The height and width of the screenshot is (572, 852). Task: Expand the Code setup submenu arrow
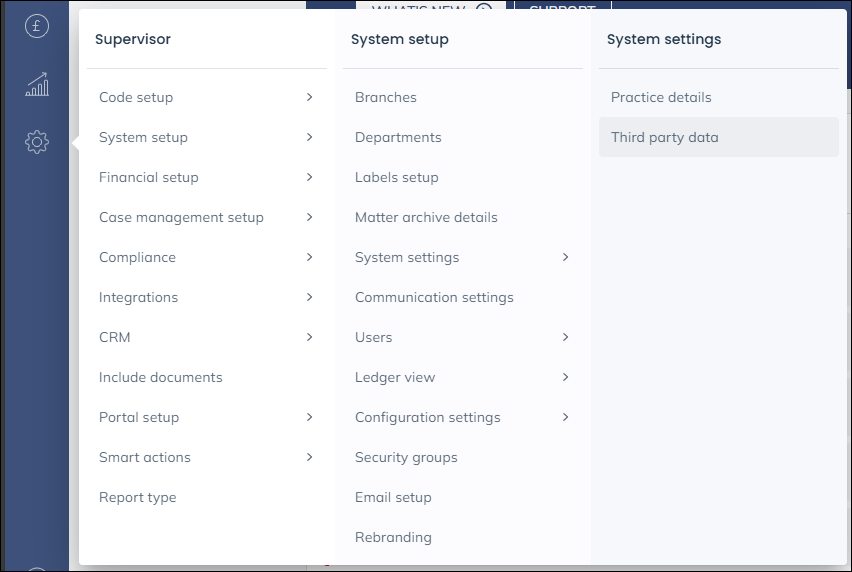309,97
